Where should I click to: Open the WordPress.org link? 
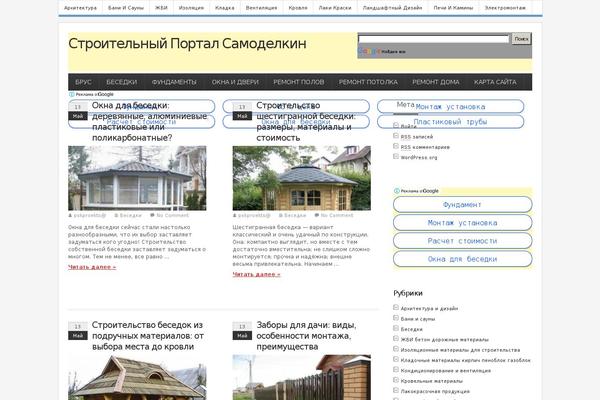[x=419, y=157]
